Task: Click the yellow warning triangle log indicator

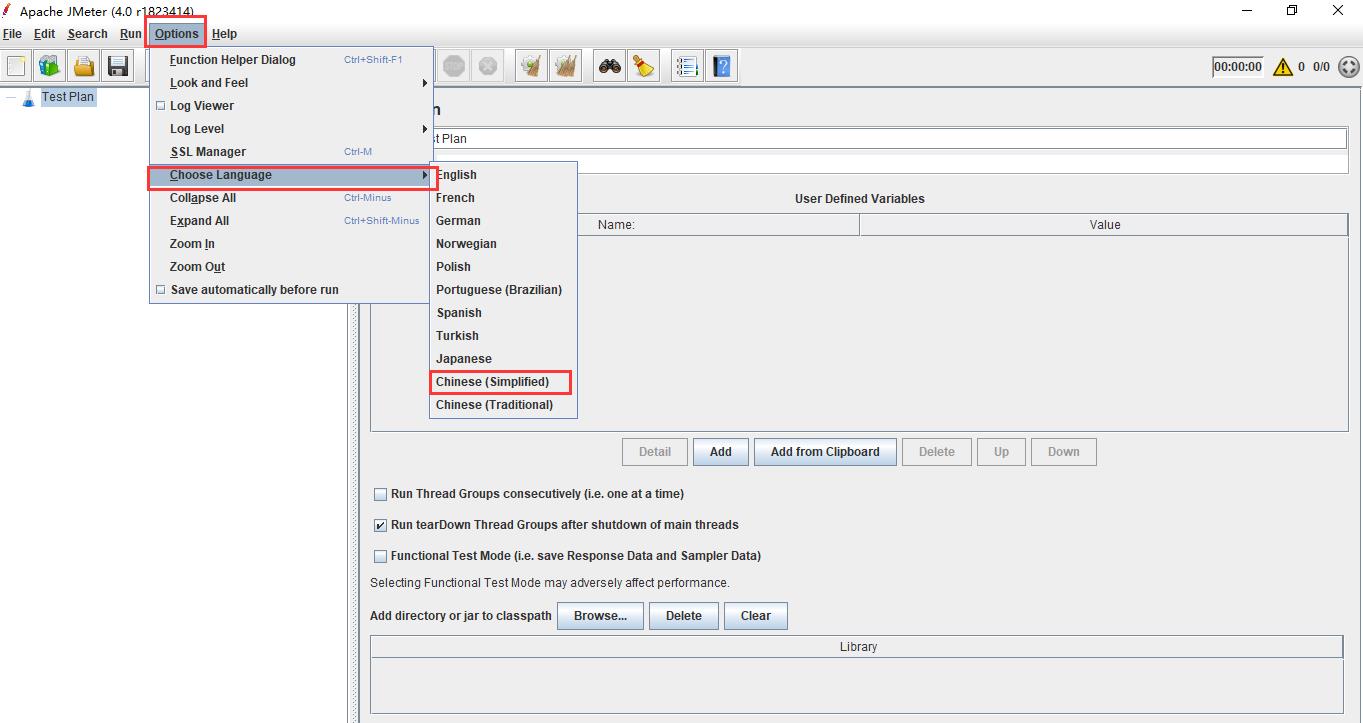Action: [1283, 67]
